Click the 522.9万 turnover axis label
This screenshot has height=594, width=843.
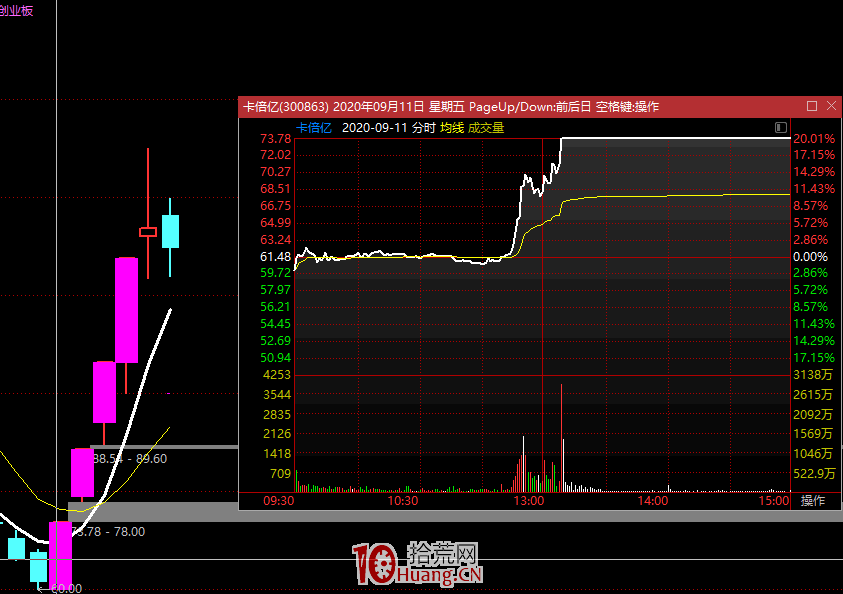click(x=815, y=474)
